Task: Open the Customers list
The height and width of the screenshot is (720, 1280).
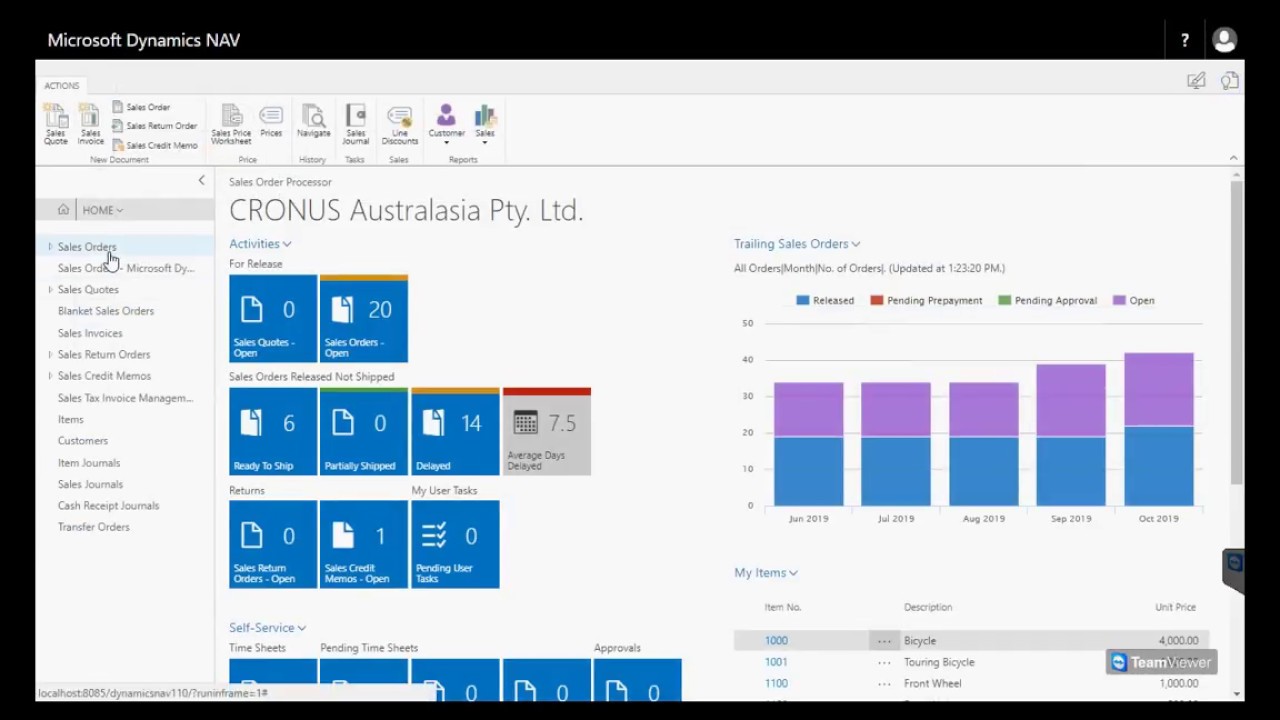Action: [83, 441]
